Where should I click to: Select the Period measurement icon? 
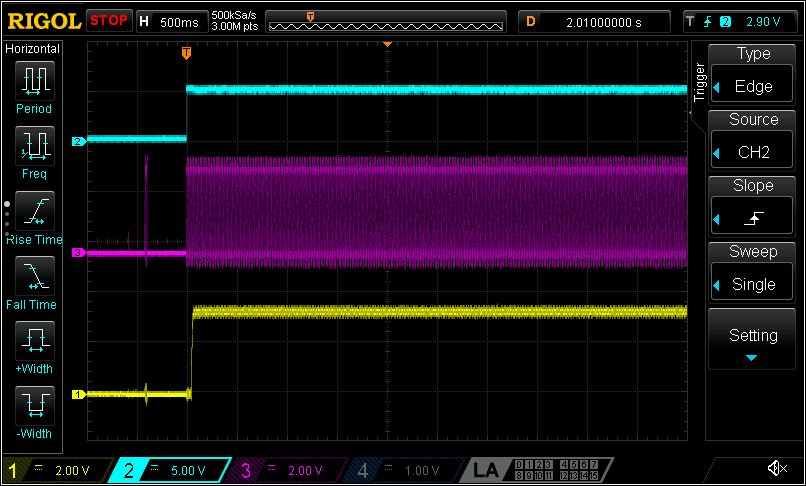click(34, 81)
